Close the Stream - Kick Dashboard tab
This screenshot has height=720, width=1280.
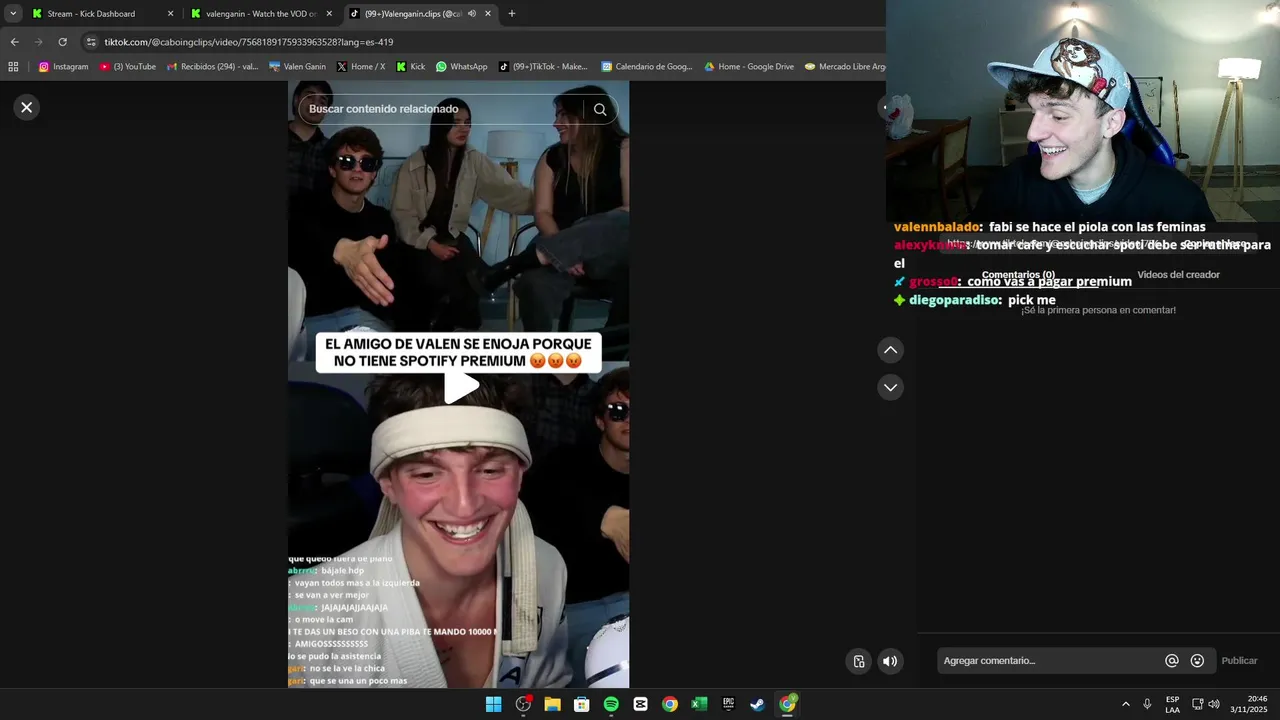tap(170, 14)
